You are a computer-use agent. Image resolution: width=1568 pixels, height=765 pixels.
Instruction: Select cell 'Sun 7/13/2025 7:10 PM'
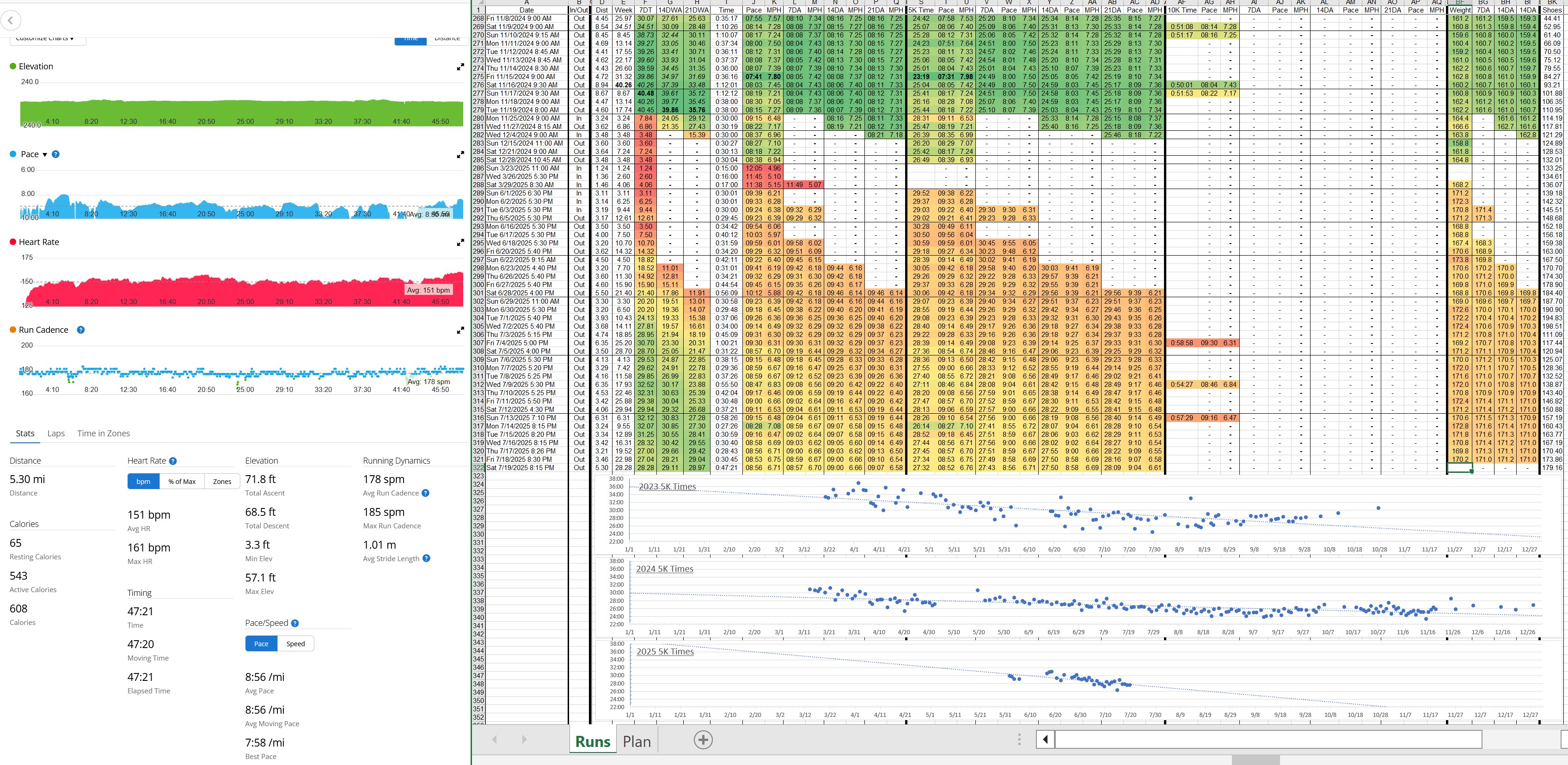coord(527,418)
